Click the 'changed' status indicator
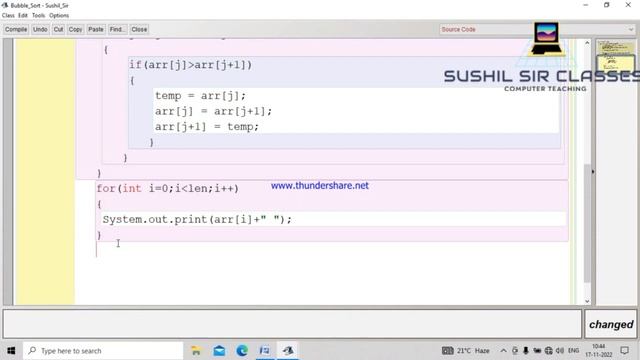Screen dimensions: 640x360 click(611, 324)
